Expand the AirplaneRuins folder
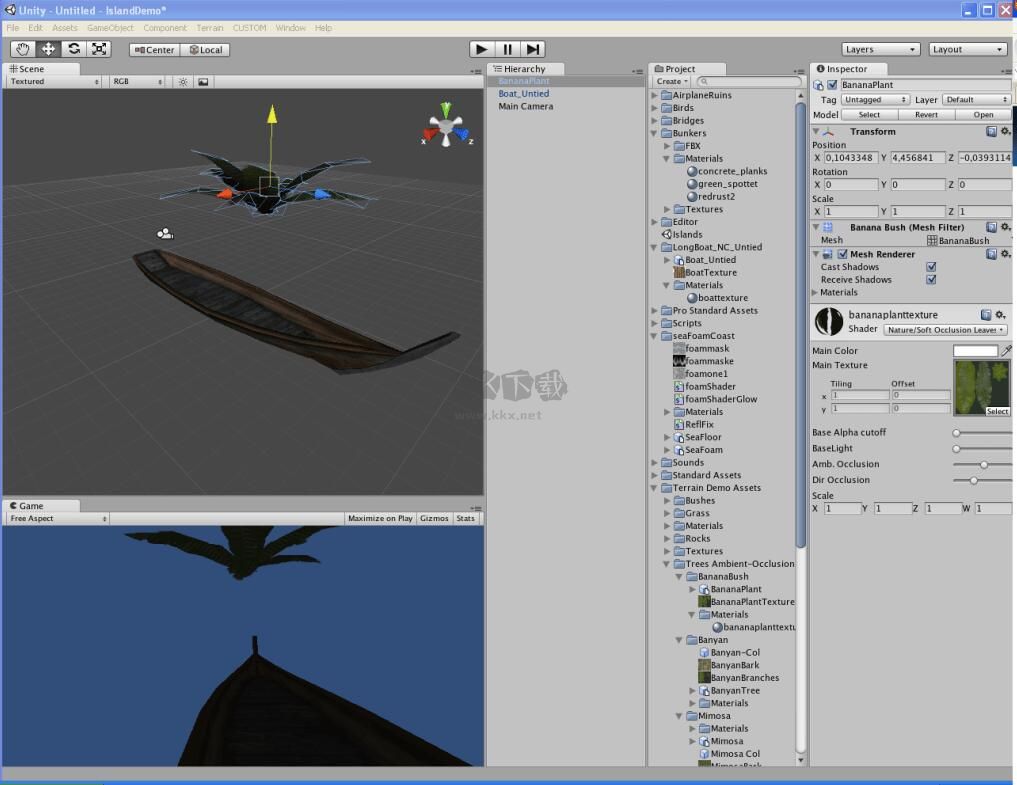 coord(655,95)
